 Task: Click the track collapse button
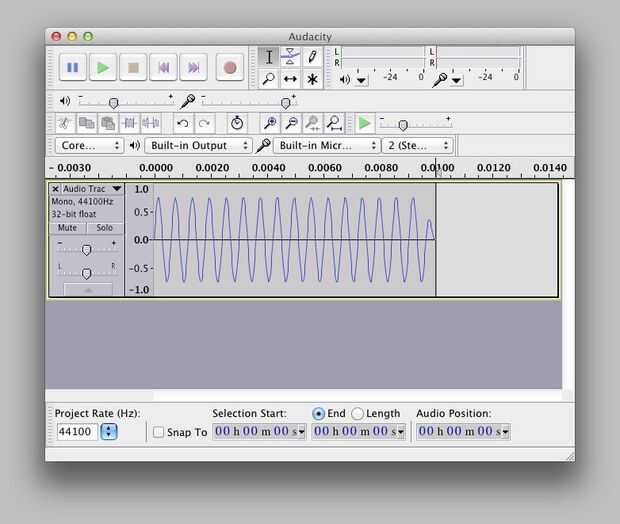(88, 290)
